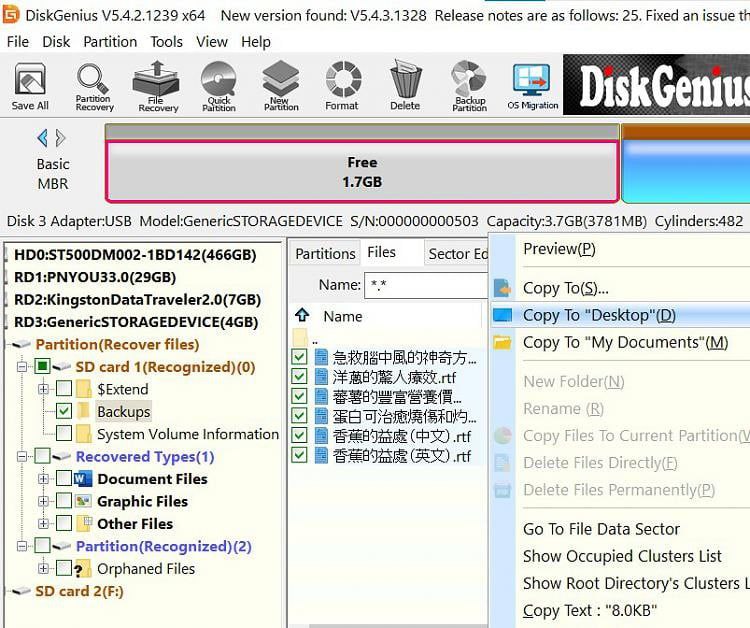Open the Backup Partition tool

[x=469, y=86]
